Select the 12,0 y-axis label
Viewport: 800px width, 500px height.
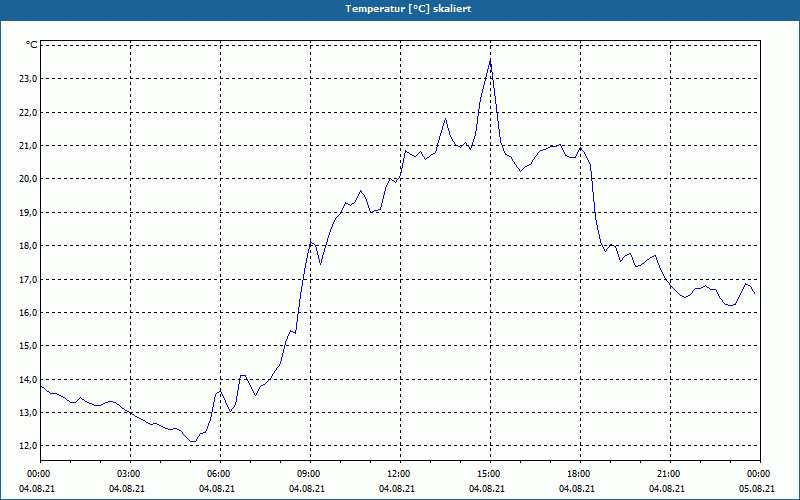(29, 445)
